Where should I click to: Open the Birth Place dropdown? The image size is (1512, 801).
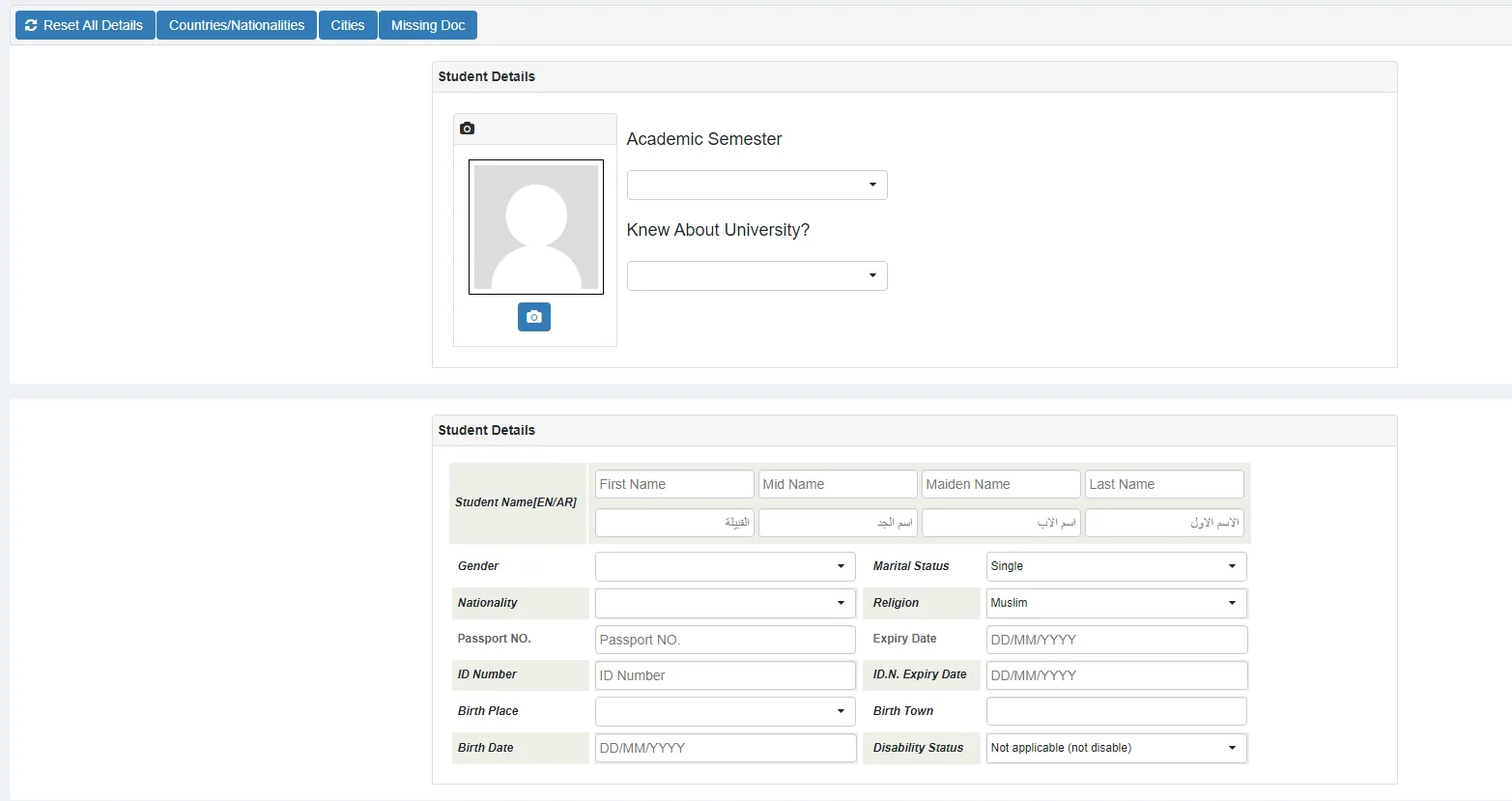tap(726, 711)
